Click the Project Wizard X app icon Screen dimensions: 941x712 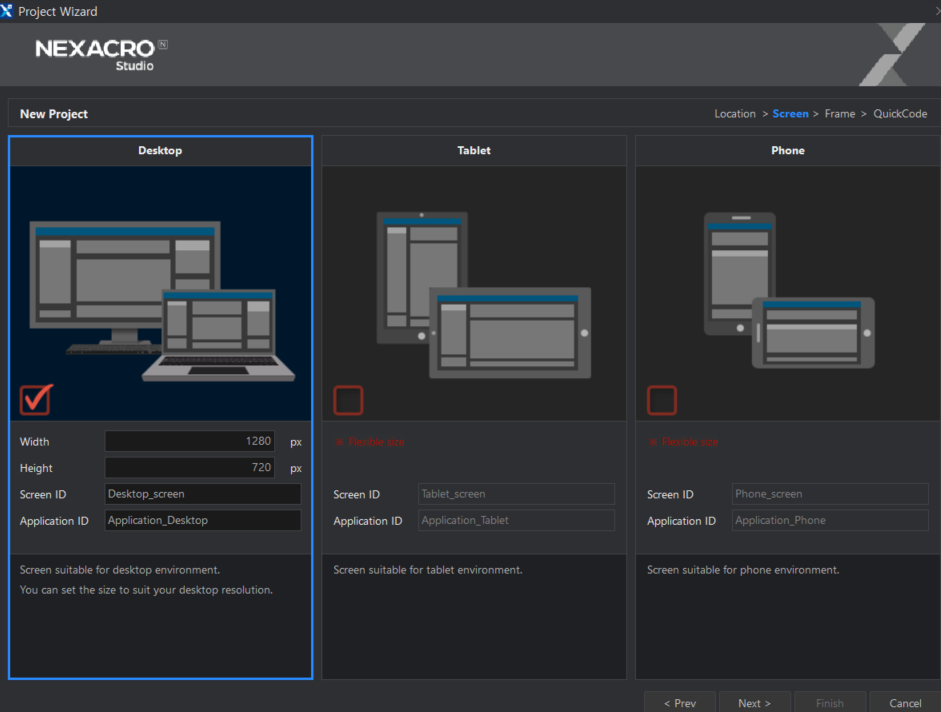[6, 11]
